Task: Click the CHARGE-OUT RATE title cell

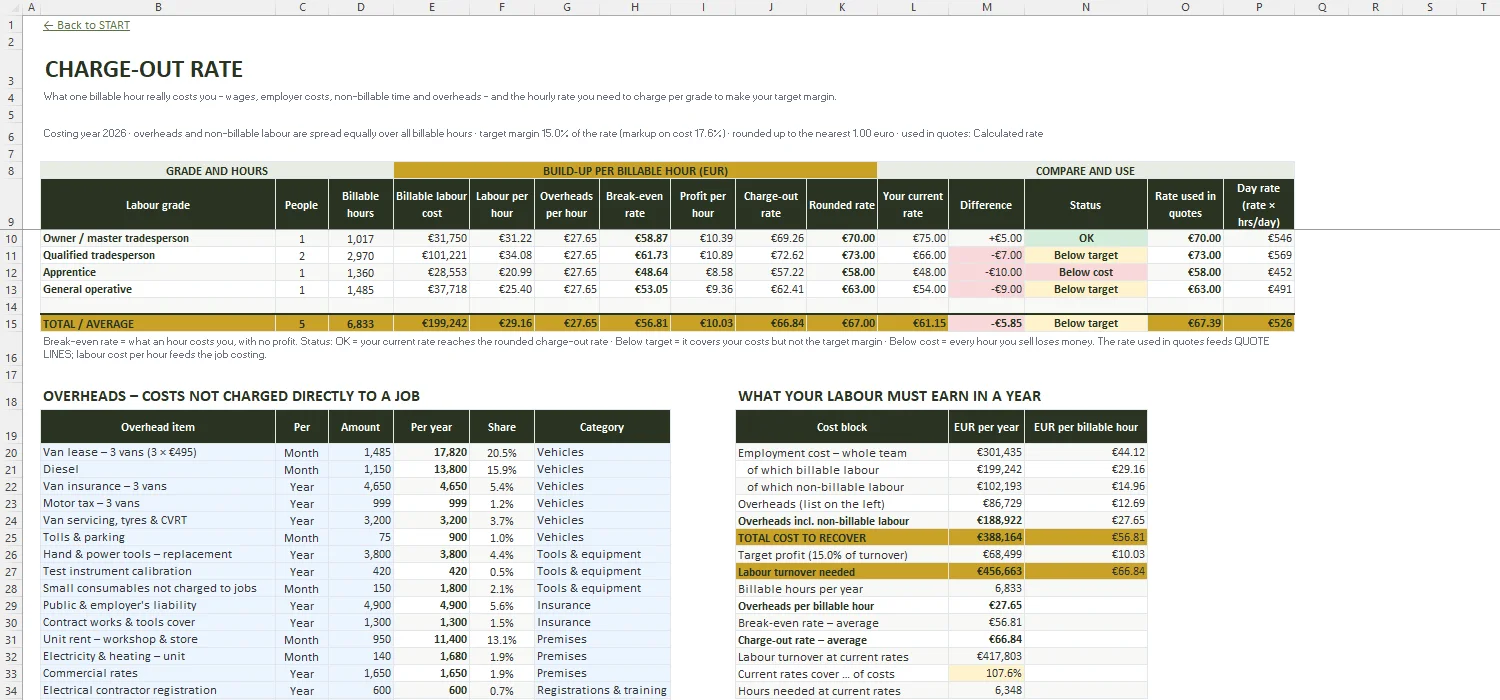Action: click(144, 69)
